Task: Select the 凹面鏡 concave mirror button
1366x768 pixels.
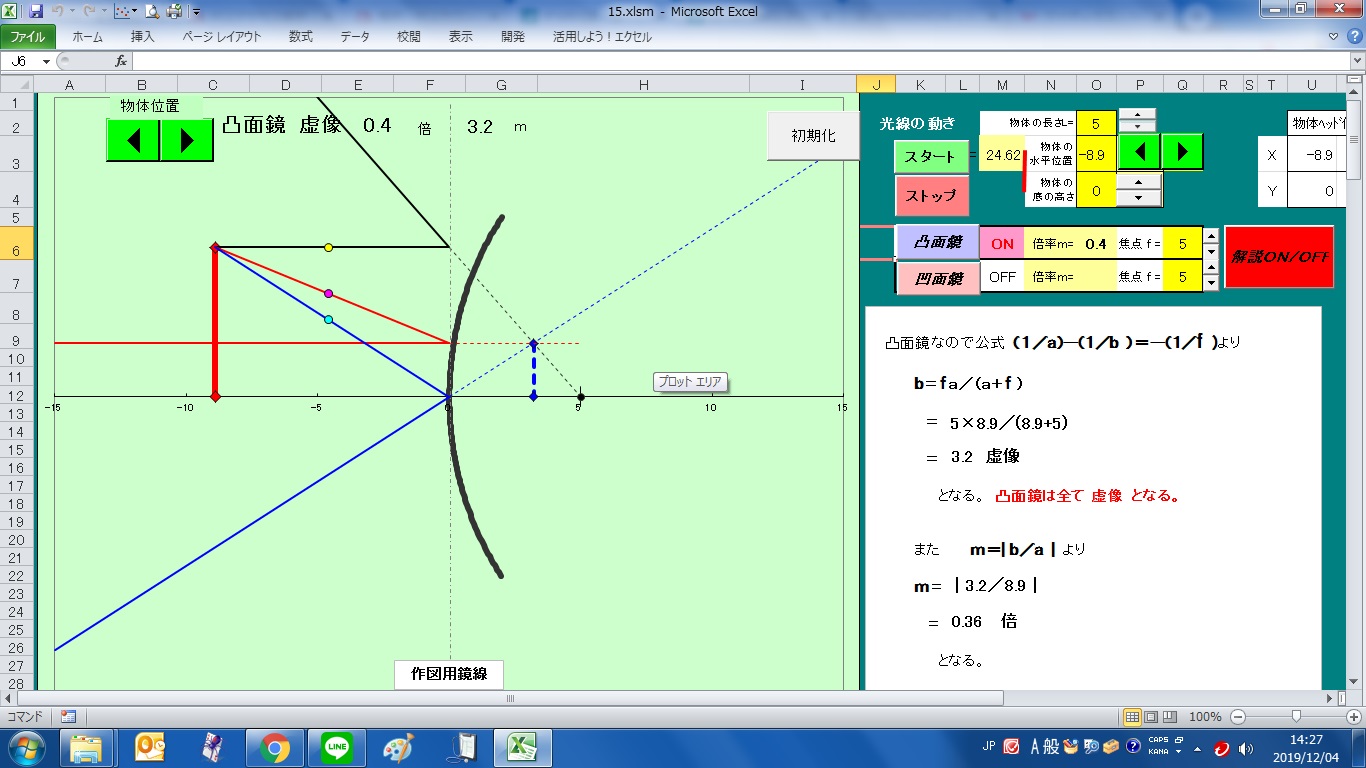Action: (x=936, y=278)
